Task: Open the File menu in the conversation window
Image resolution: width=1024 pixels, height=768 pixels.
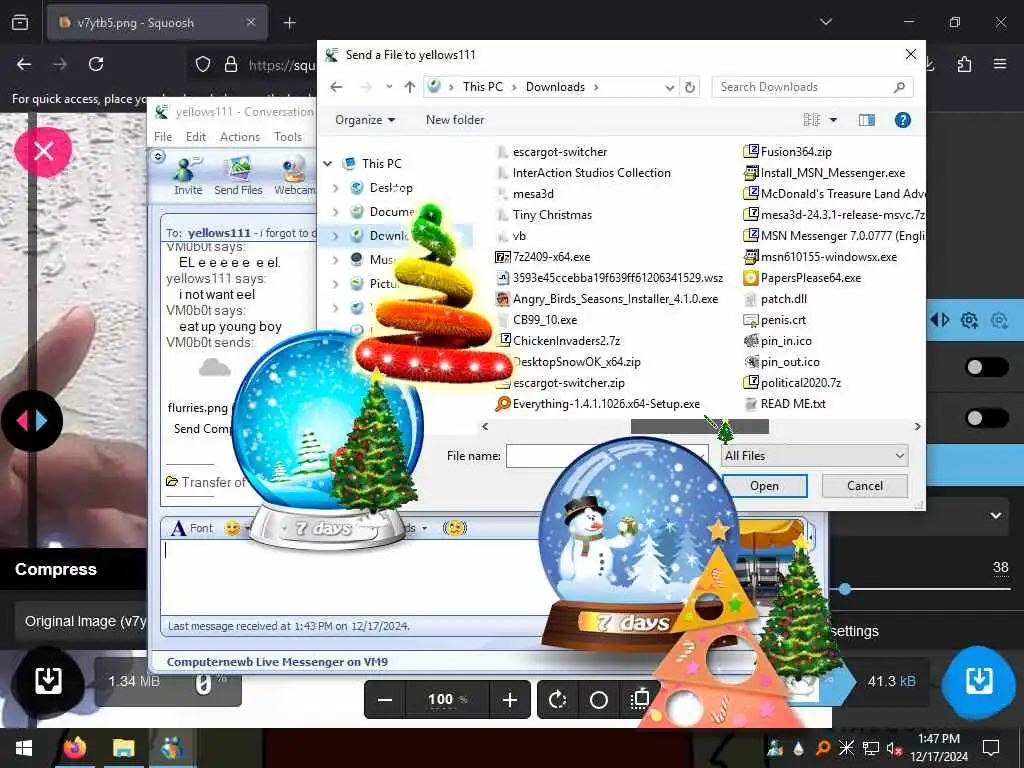Action: 163,136
